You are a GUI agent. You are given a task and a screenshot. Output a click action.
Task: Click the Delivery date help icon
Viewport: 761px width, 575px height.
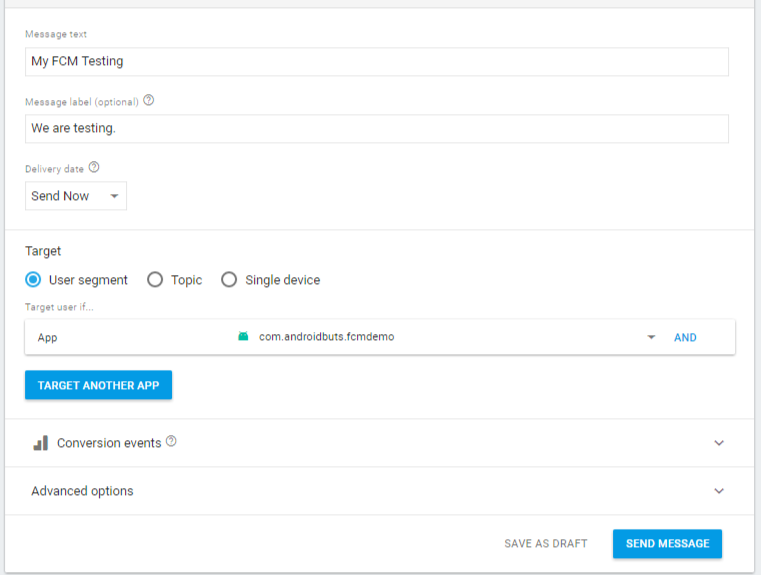[x=94, y=168]
